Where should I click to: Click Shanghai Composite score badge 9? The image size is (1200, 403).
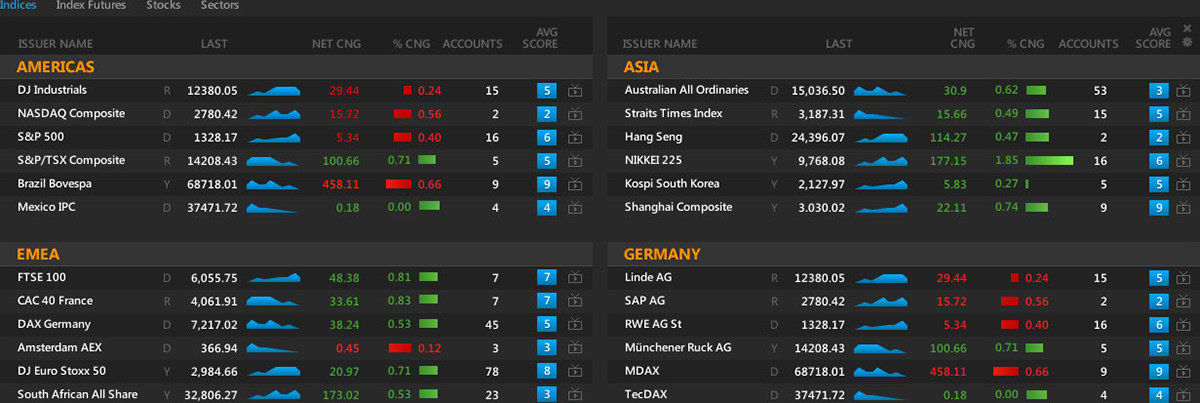[1159, 207]
